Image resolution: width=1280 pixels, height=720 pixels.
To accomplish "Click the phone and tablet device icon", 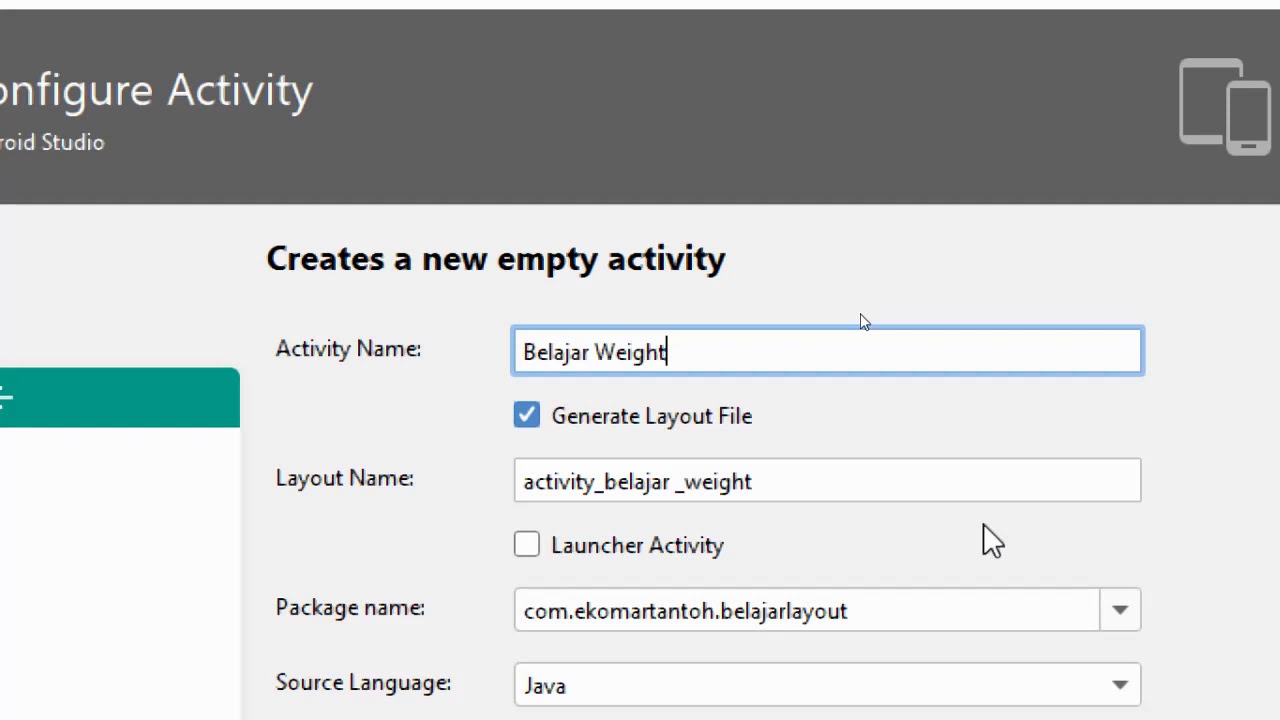I will click(1224, 106).
